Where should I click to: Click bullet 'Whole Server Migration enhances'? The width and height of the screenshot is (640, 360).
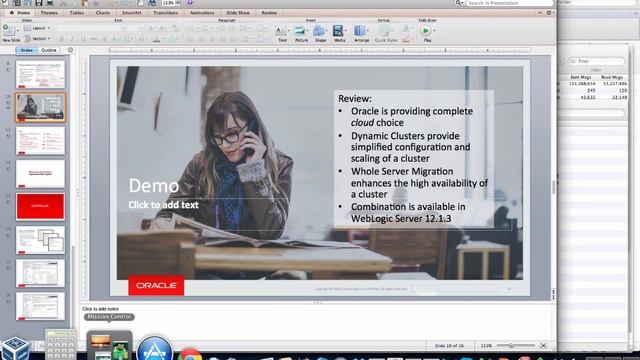[419, 183]
